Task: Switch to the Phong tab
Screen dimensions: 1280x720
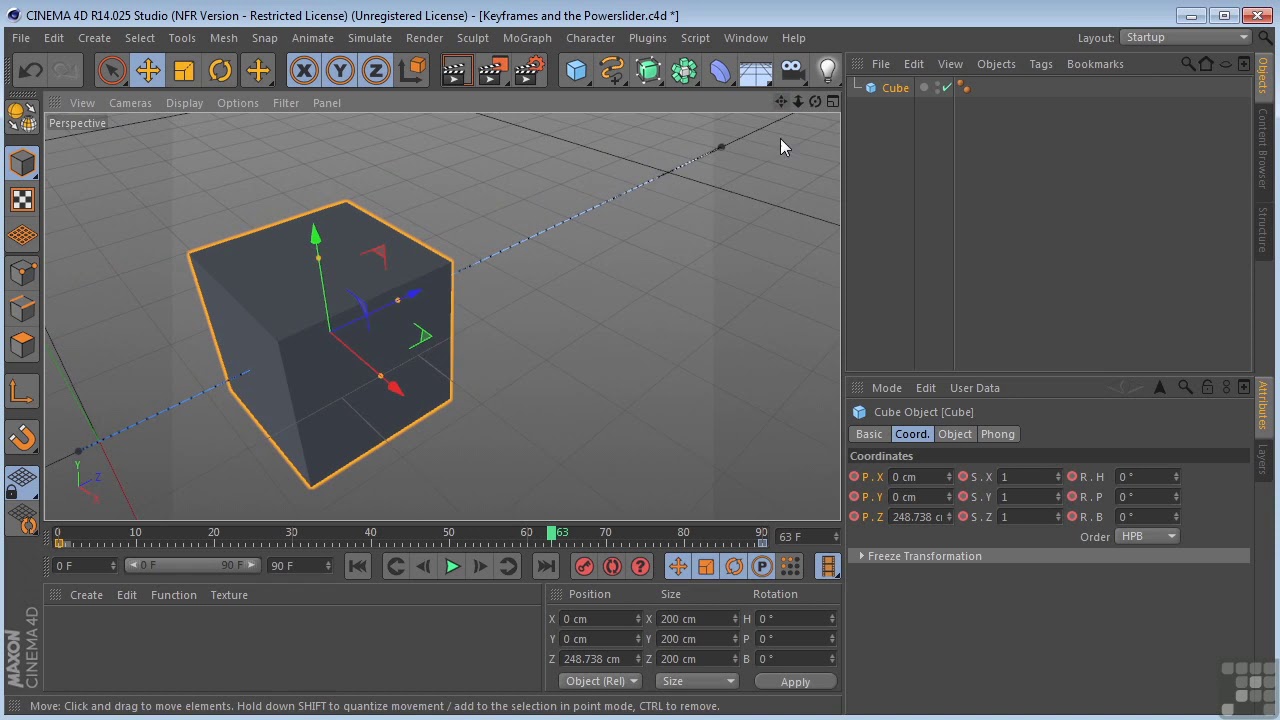Action: click(997, 434)
